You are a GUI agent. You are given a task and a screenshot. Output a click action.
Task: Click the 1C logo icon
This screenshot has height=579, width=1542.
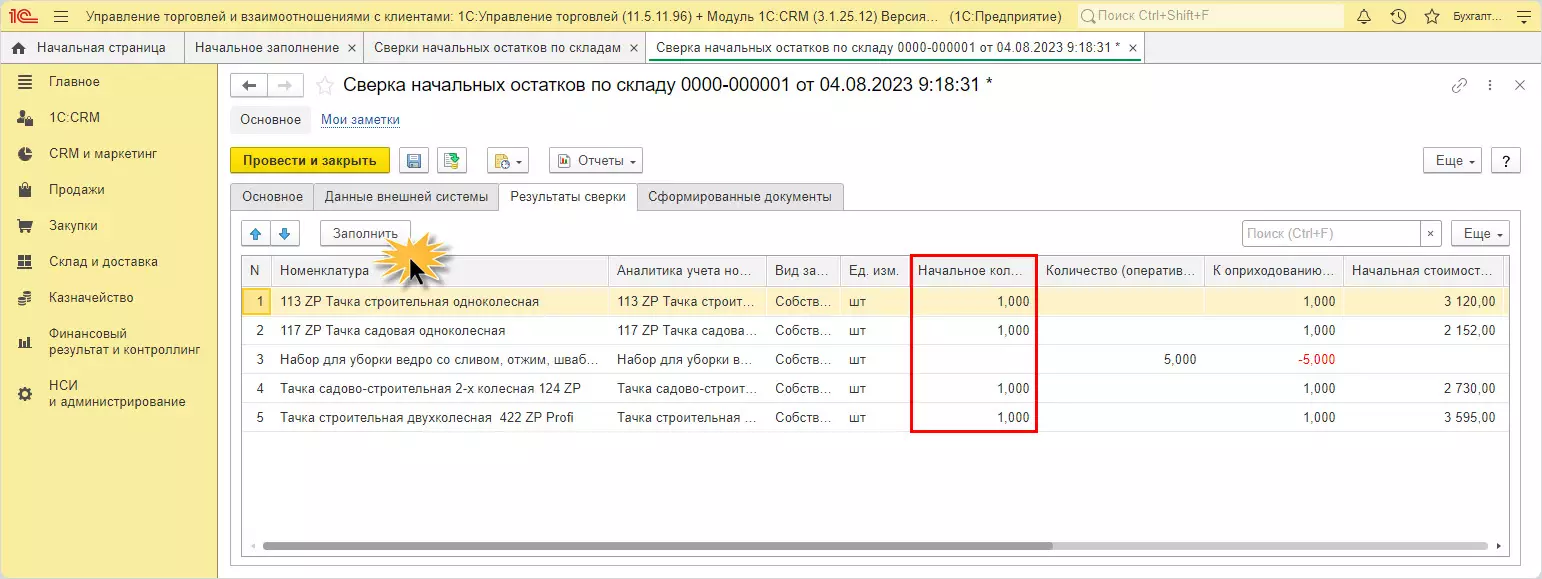click(23, 16)
